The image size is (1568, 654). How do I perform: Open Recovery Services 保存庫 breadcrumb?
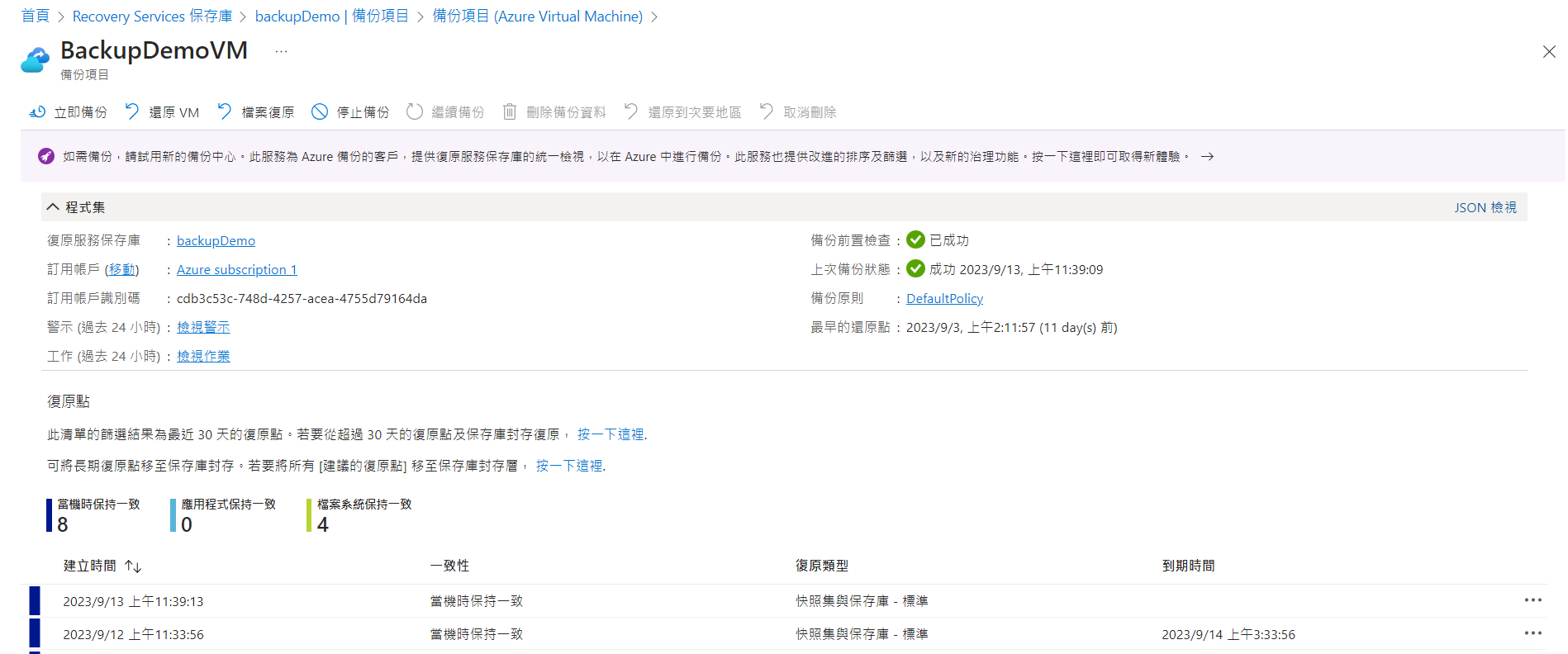[153, 17]
